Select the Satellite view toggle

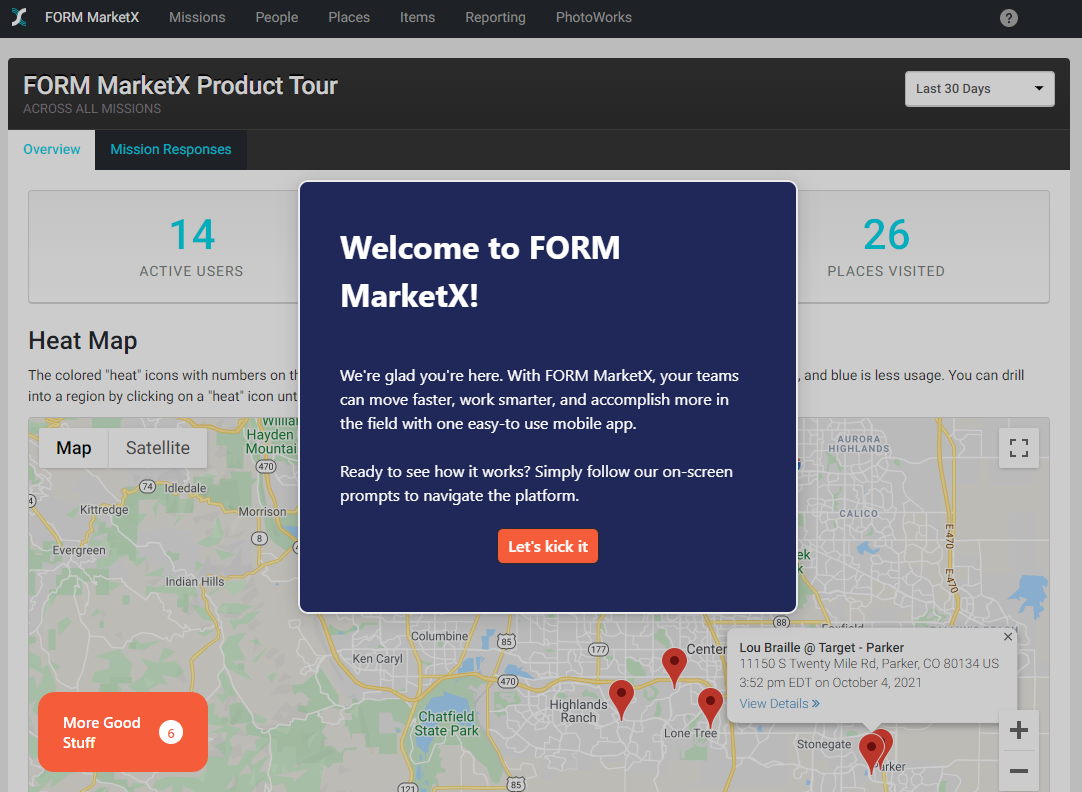coord(158,448)
